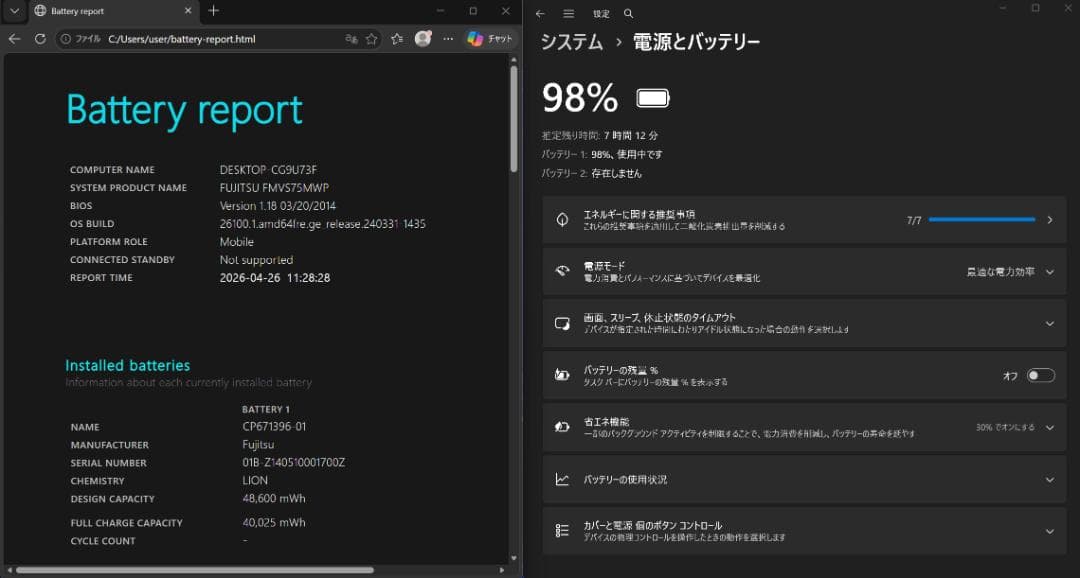Add this page to favorites using the star
Image resolution: width=1080 pixels, height=578 pixels.
pos(371,39)
